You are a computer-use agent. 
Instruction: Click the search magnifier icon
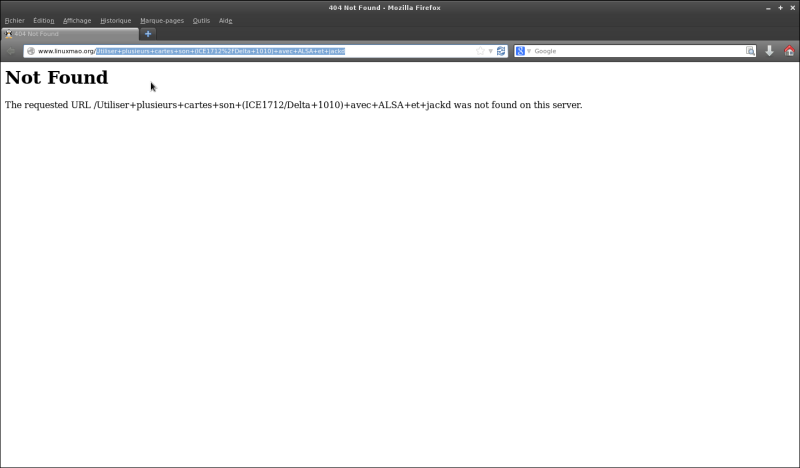click(750, 51)
